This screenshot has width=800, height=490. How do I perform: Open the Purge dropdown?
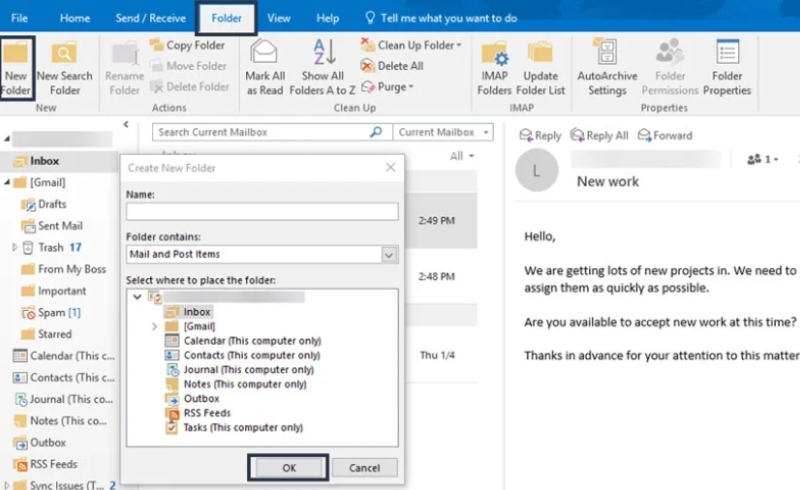tap(387, 87)
